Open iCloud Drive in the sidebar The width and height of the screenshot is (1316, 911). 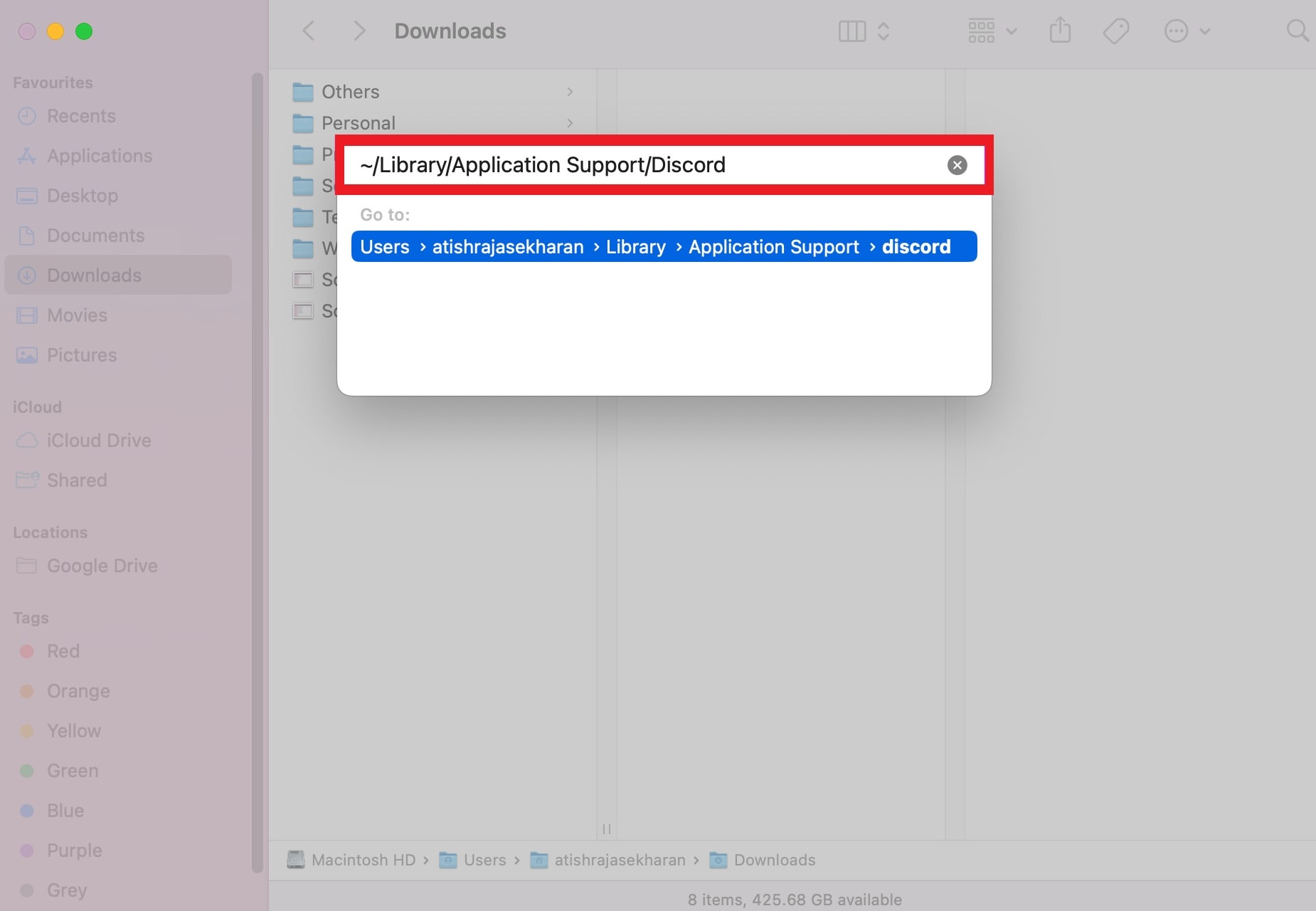coord(98,440)
